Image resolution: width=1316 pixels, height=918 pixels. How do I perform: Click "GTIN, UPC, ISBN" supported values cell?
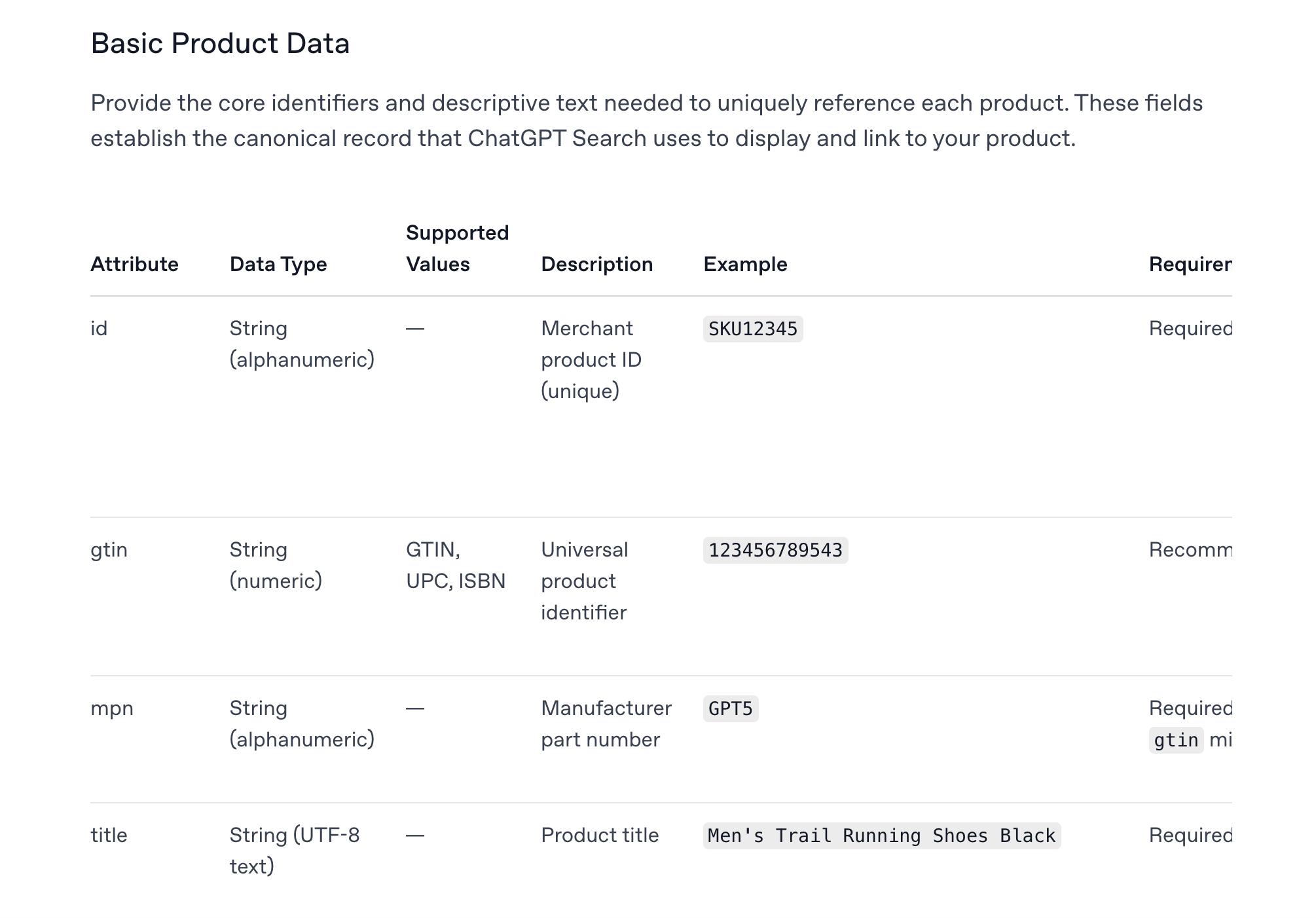(x=456, y=565)
